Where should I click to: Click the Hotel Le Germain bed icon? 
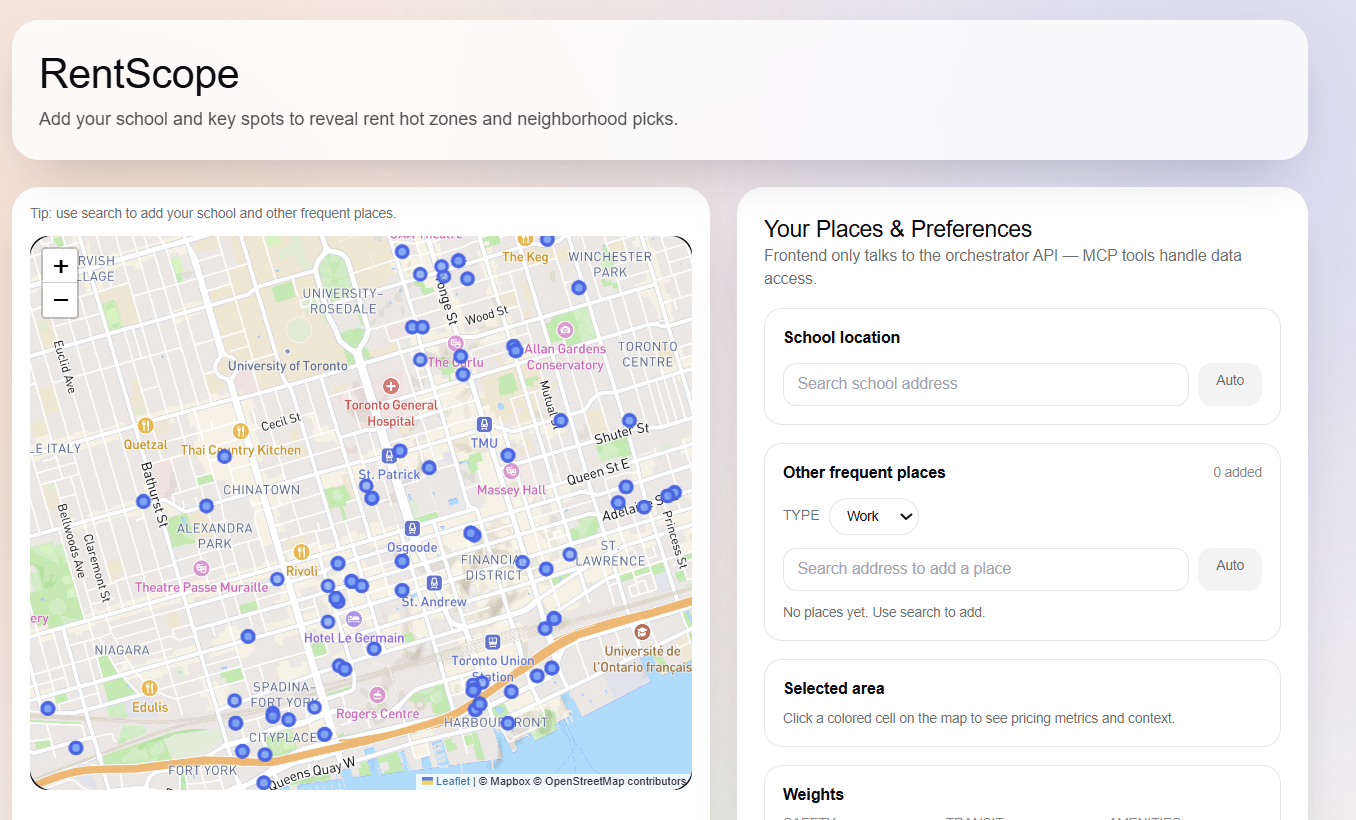click(x=353, y=619)
